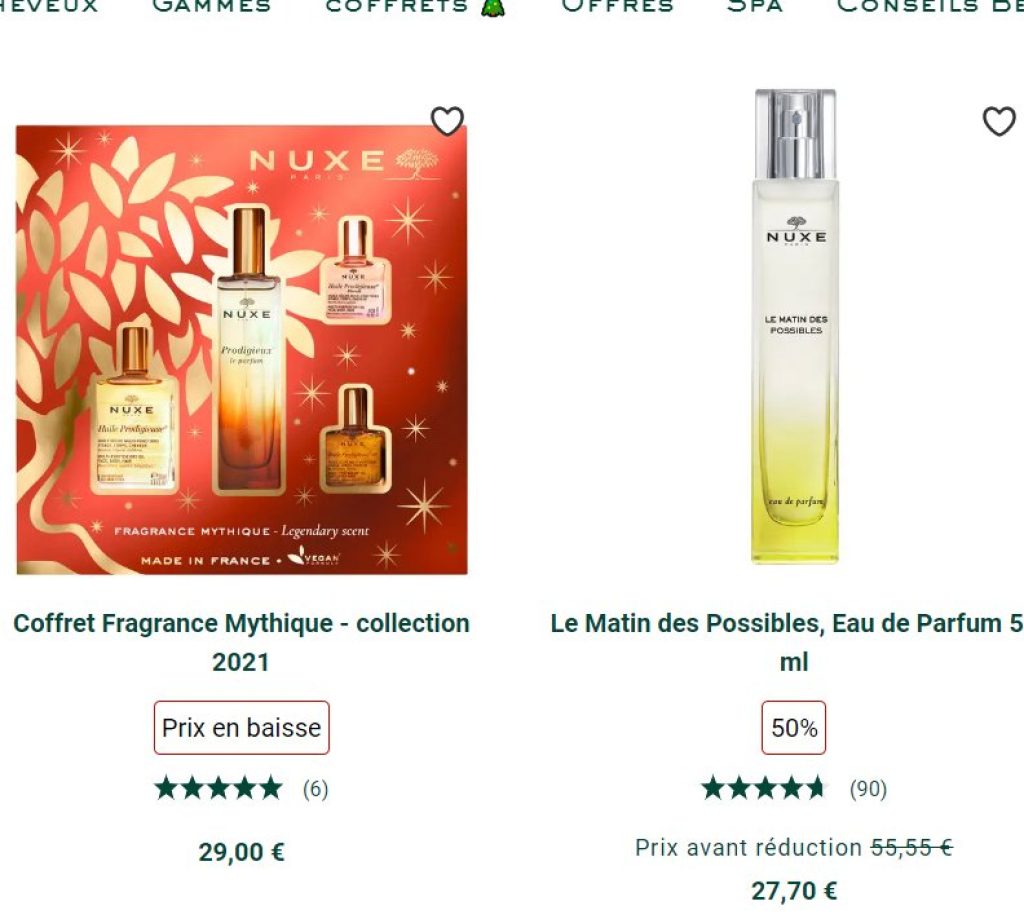Open the (90) reviews count
The width and height of the screenshot is (1024, 919).
coord(868,789)
